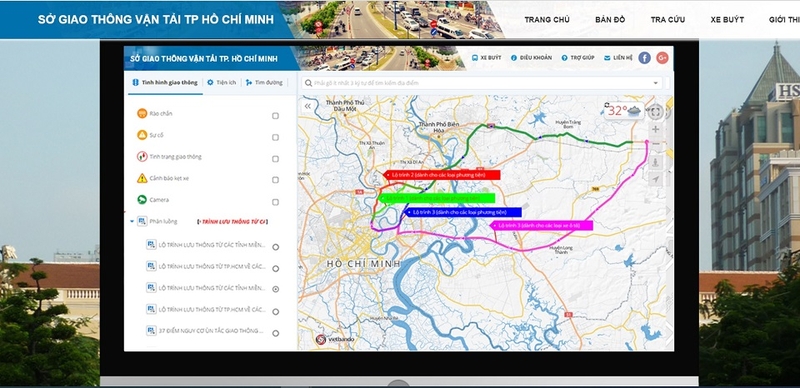Click the Cảnh báo kẹt xe yellow alert icon
800x388 pixels.
pyautogui.click(x=142, y=178)
